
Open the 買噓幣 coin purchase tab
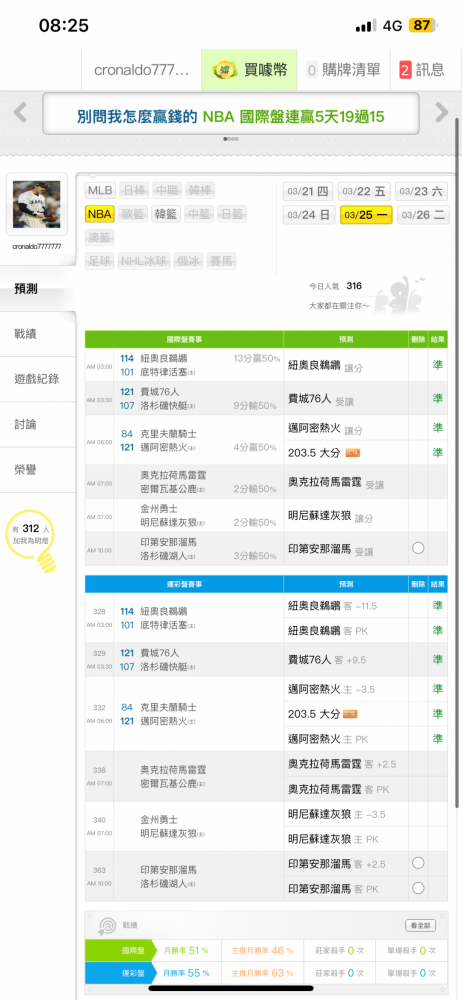[x=250, y=70]
